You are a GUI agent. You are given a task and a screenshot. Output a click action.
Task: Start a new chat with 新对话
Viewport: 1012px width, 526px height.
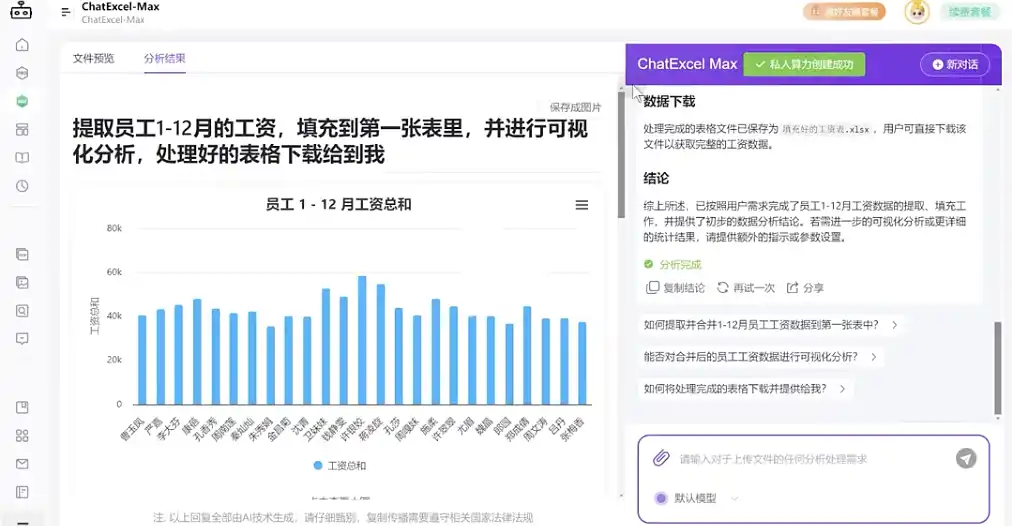click(955, 65)
